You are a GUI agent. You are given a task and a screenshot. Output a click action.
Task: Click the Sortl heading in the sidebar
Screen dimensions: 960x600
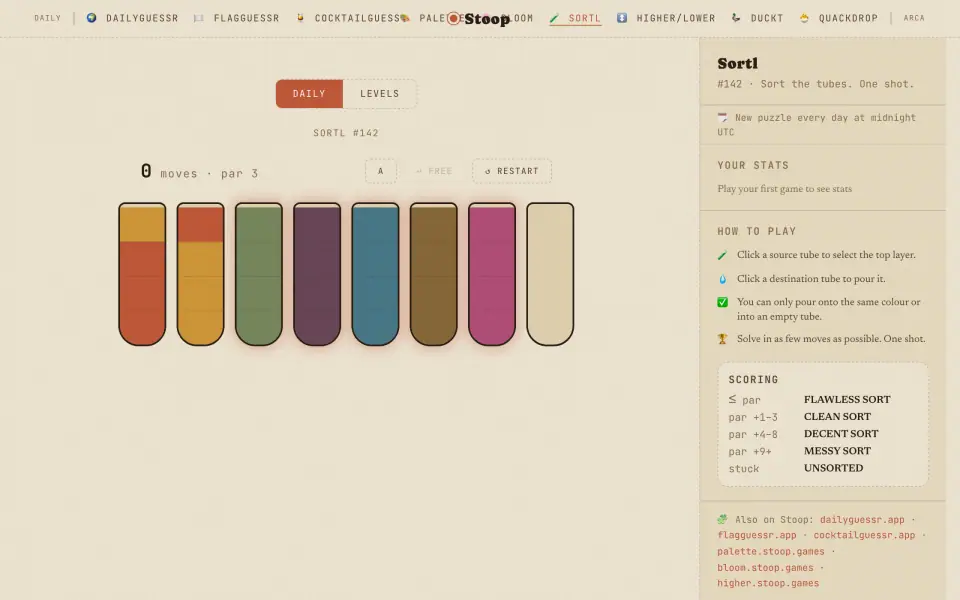[x=738, y=63]
